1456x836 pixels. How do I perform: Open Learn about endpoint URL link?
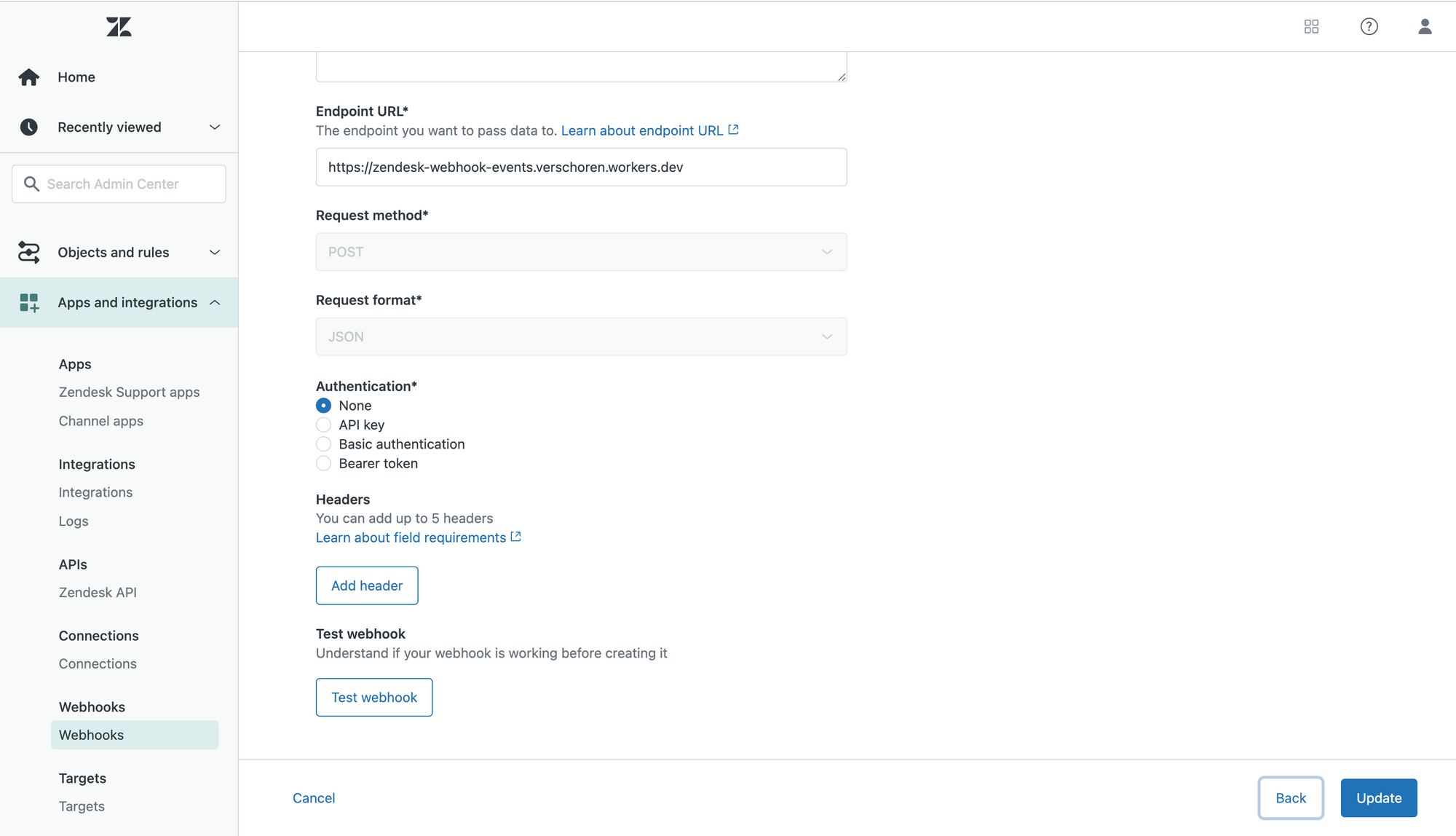pos(642,130)
